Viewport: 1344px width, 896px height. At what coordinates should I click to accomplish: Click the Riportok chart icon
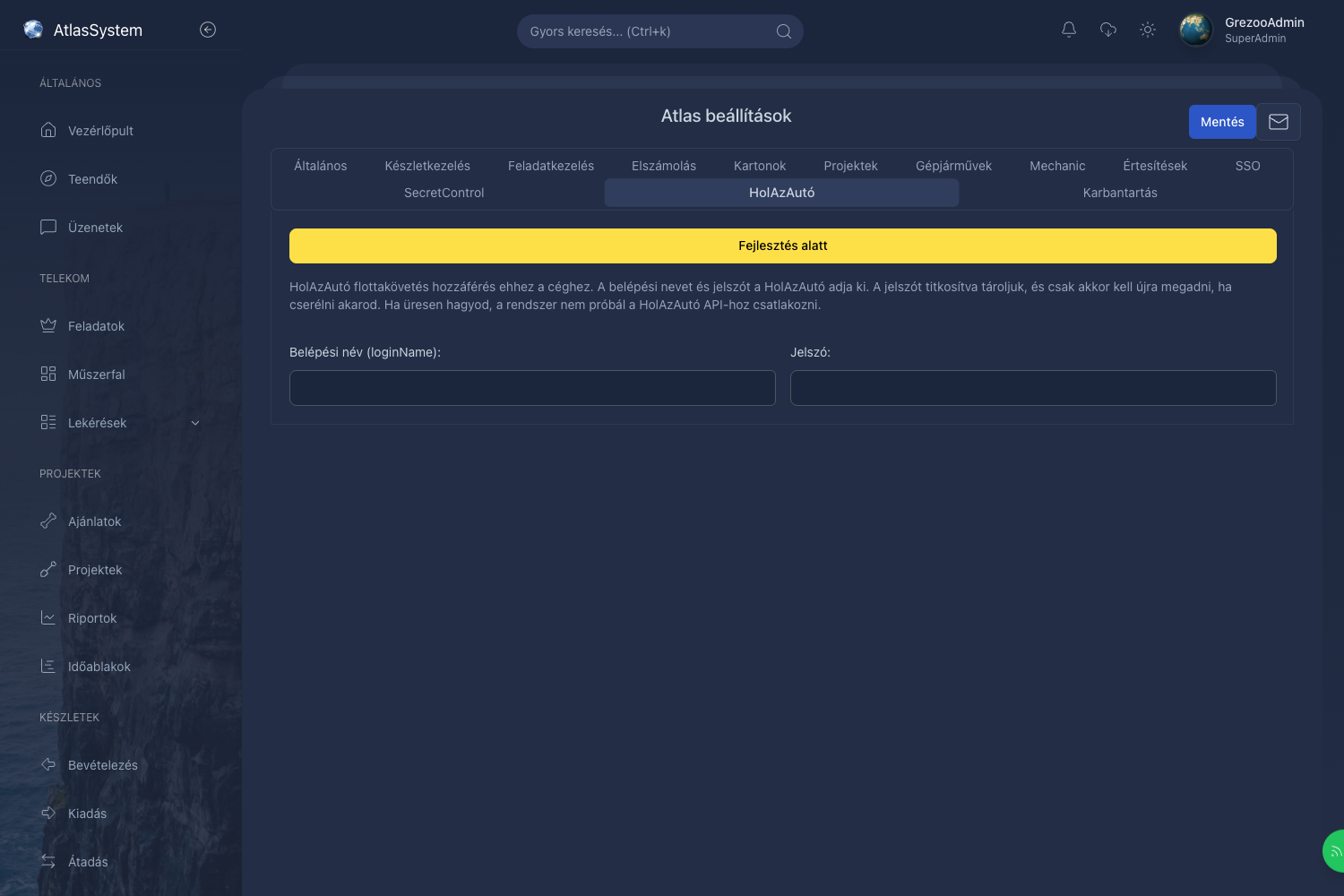coord(48,617)
